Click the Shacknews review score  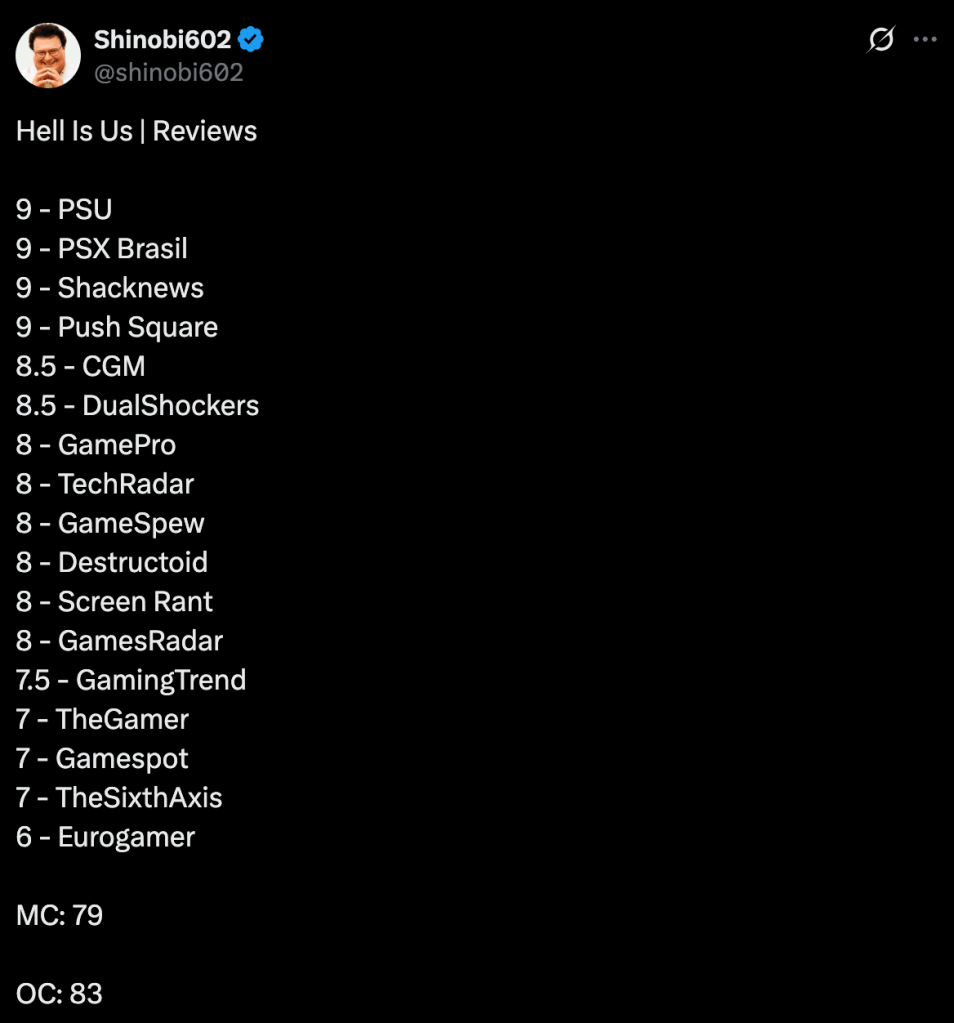click(x=110, y=288)
